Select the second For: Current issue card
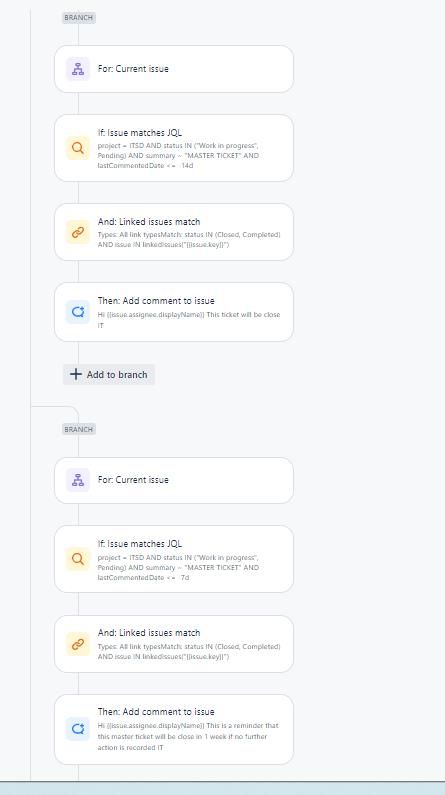Screen dimensions: 445x795 pyautogui.click(x=174, y=480)
